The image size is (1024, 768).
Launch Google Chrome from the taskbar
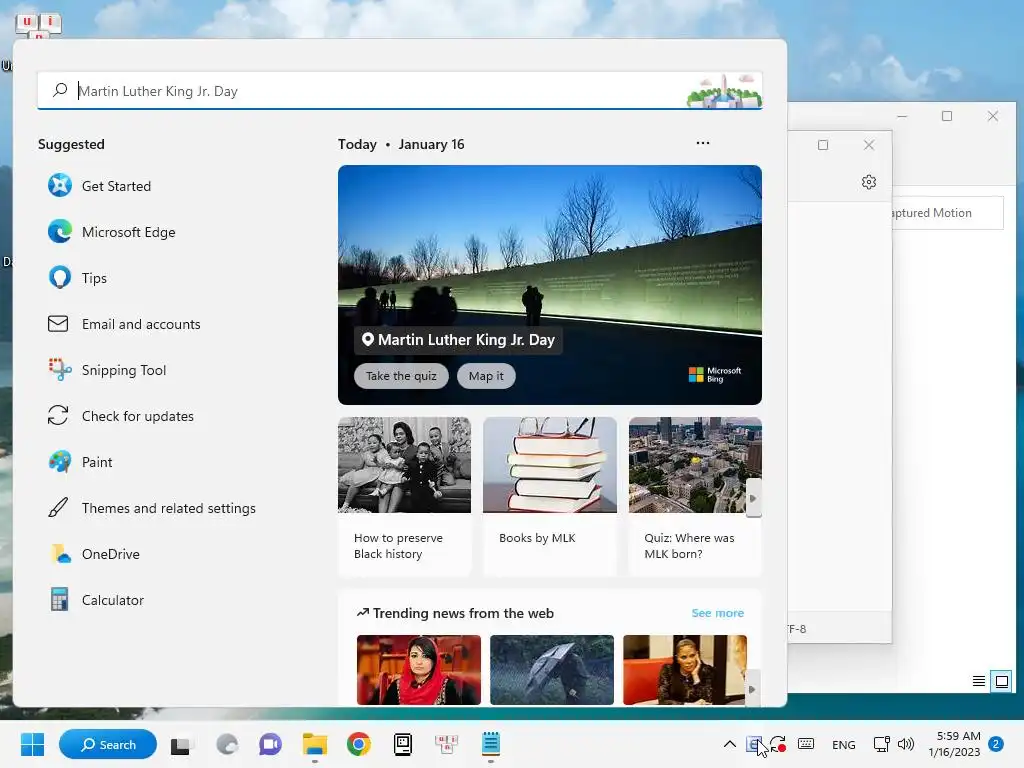pyautogui.click(x=359, y=744)
